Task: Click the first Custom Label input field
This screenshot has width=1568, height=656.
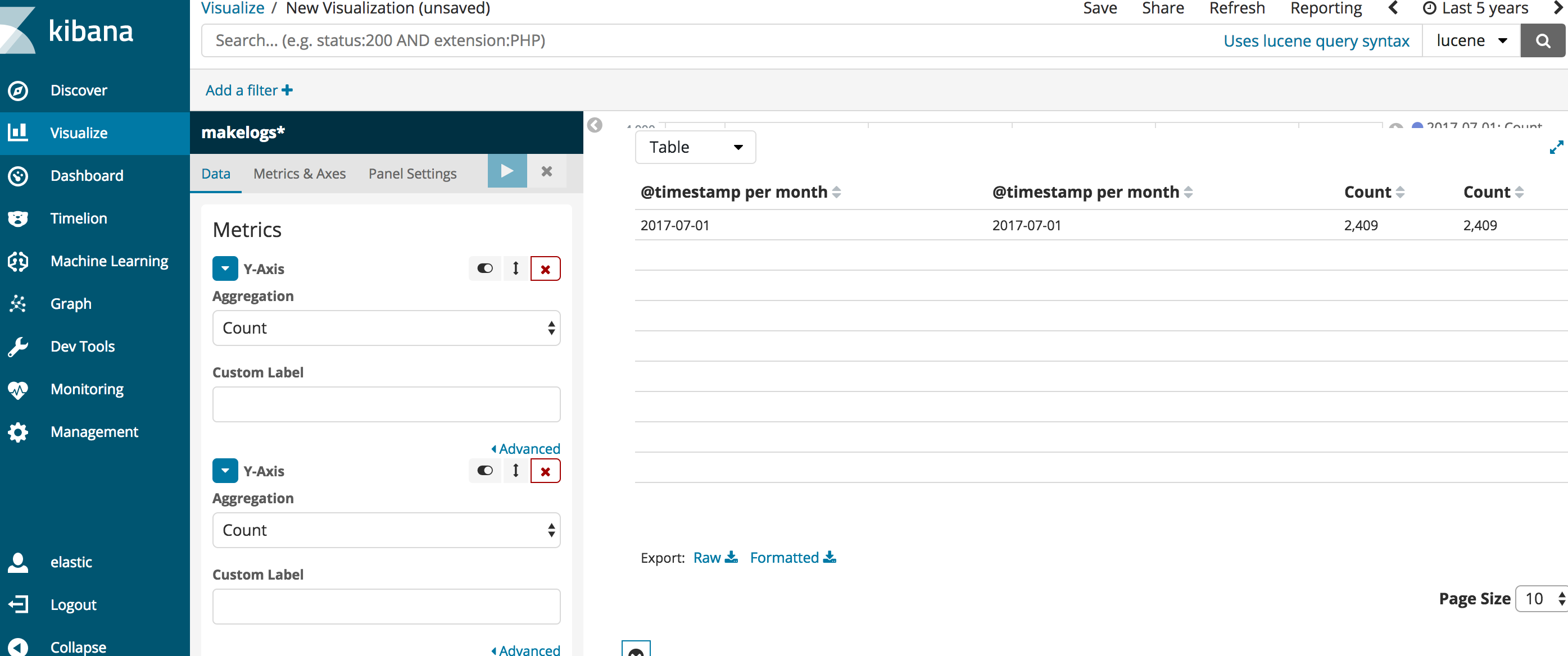Action: (386, 404)
